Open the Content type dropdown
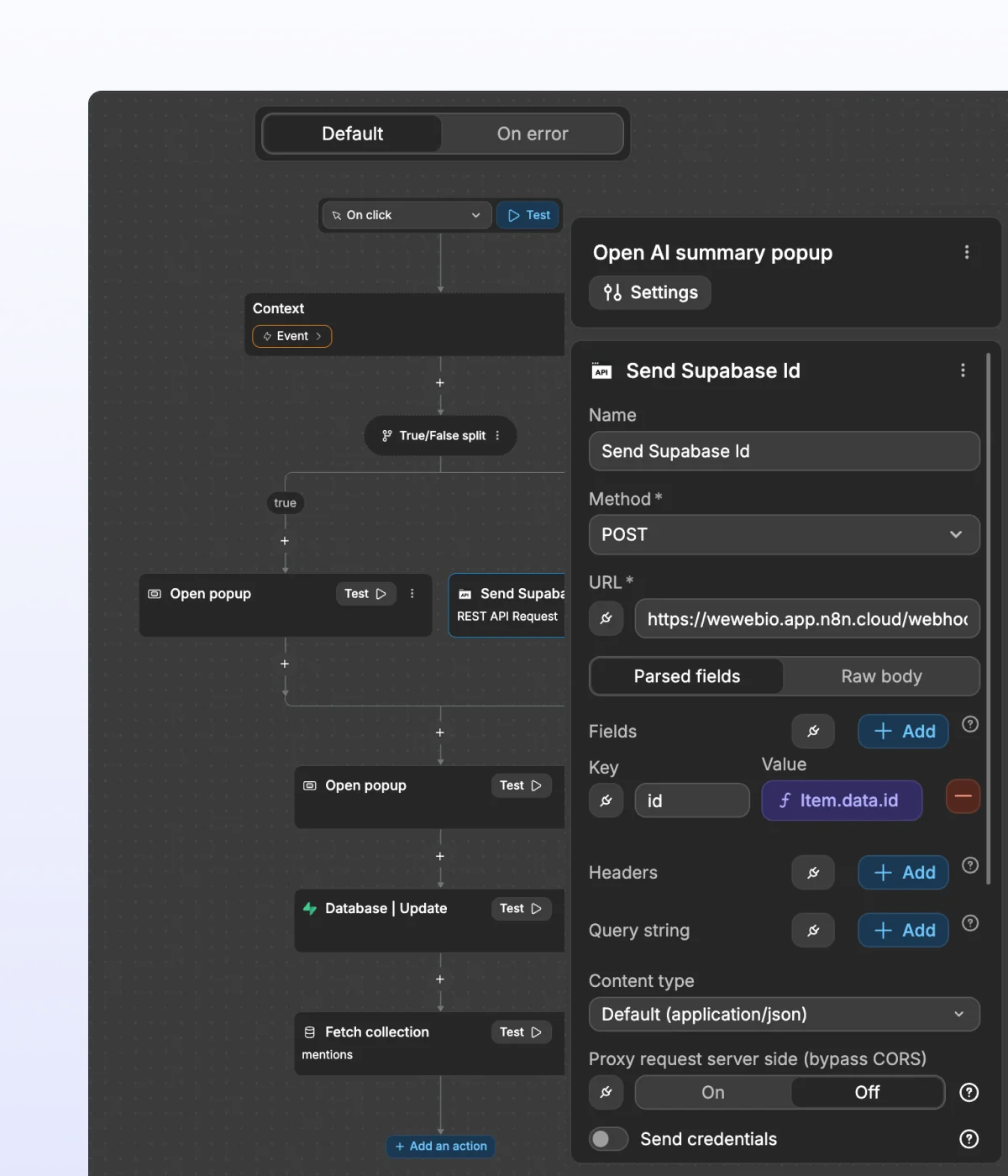The width and height of the screenshot is (1008, 1176). (785, 1014)
